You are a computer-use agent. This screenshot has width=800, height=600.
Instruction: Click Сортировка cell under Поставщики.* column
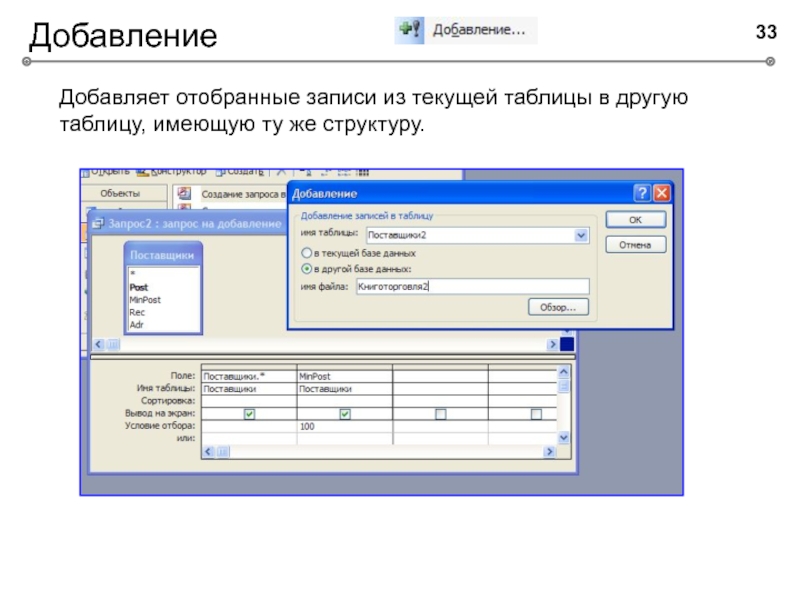click(x=249, y=401)
